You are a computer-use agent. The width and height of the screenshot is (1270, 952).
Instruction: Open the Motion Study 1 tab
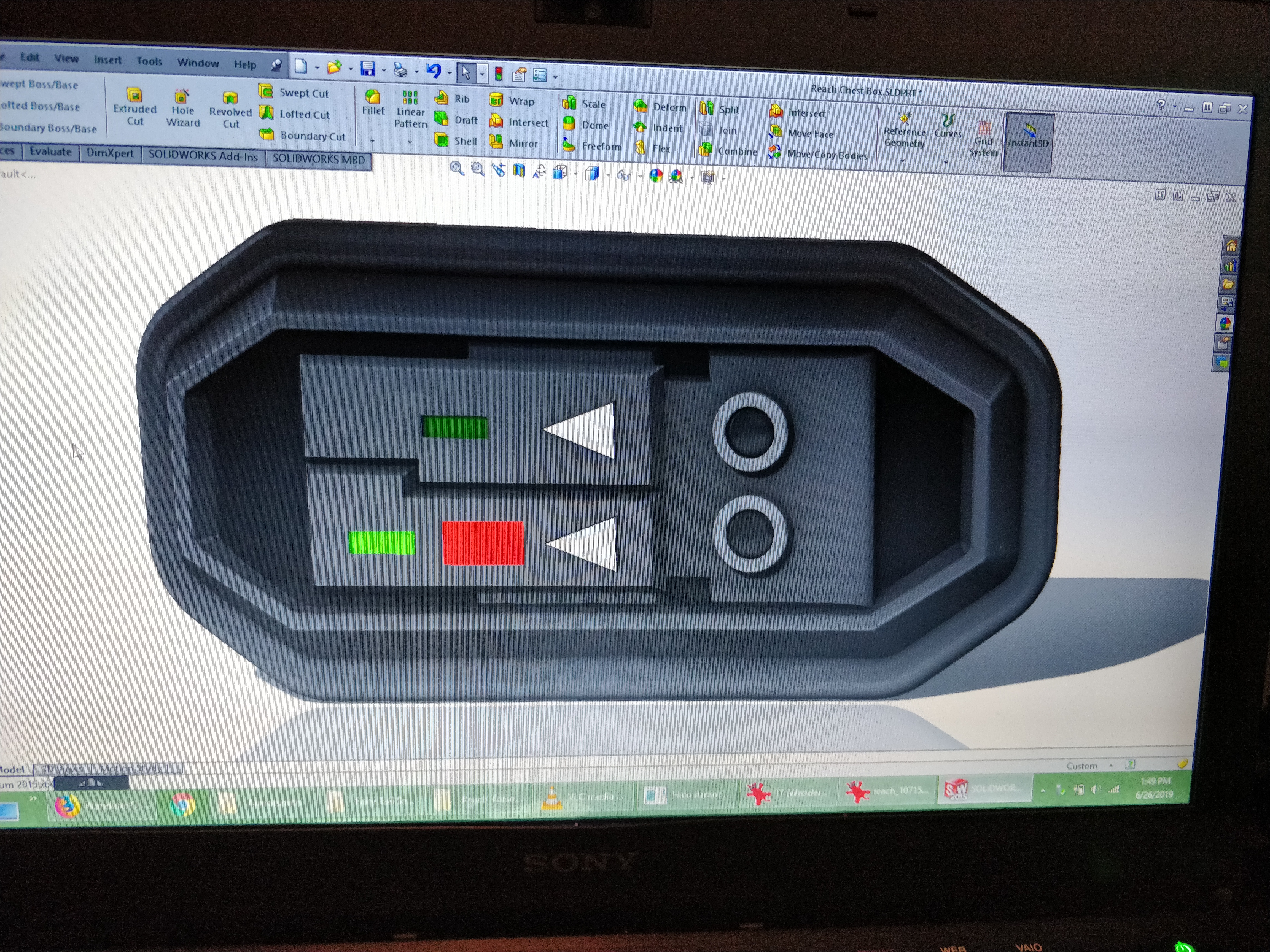(137, 768)
